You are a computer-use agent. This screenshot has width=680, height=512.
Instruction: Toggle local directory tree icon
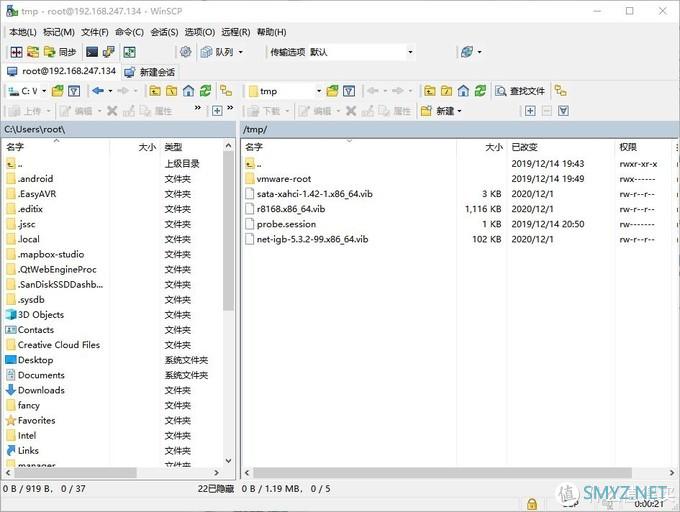coord(226,91)
